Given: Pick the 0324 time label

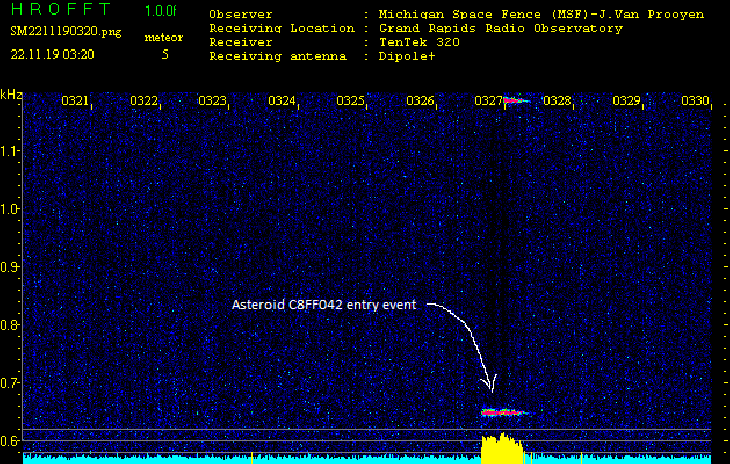Looking at the screenshot, I should (282, 101).
